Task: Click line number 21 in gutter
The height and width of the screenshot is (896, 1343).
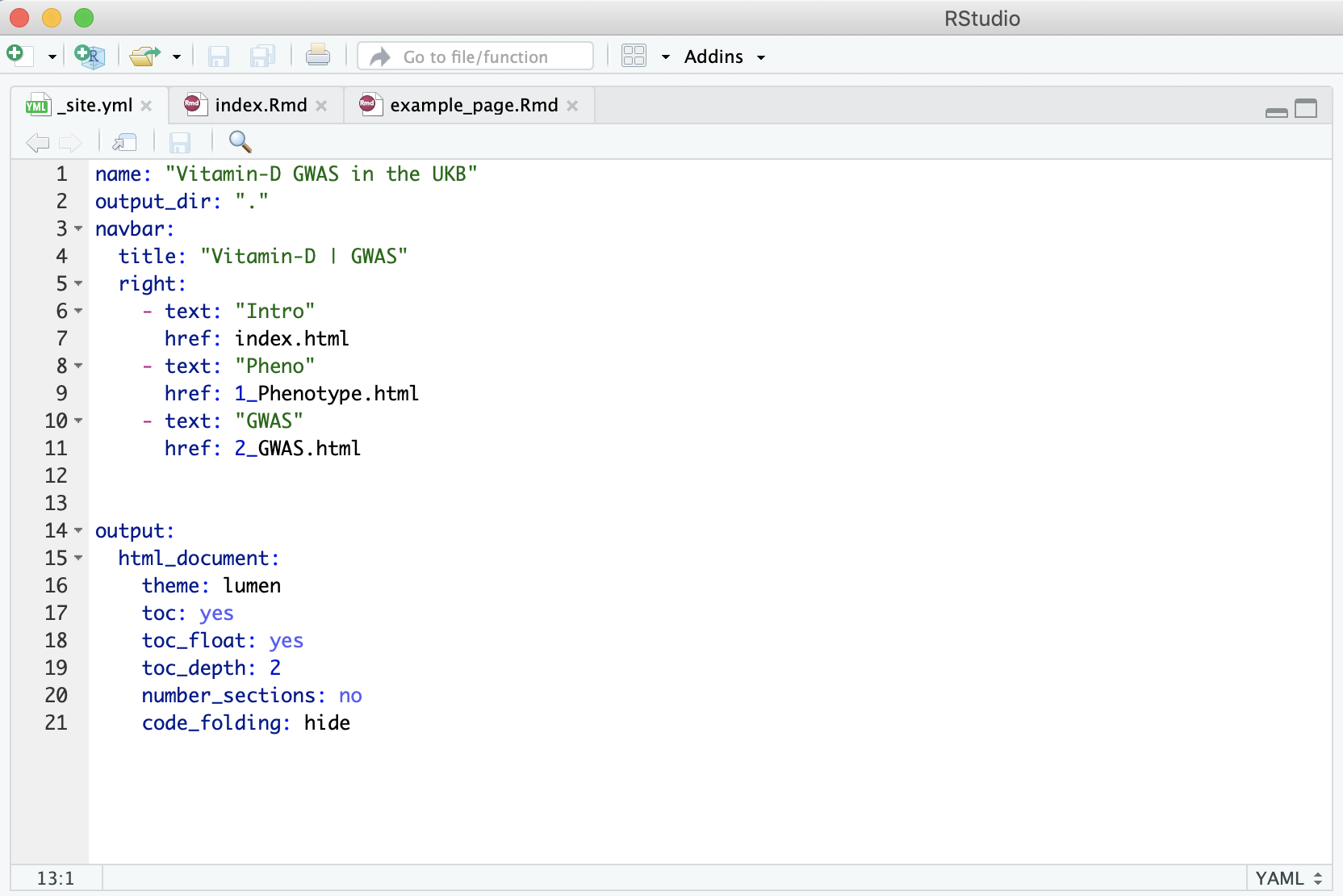Action: (56, 723)
